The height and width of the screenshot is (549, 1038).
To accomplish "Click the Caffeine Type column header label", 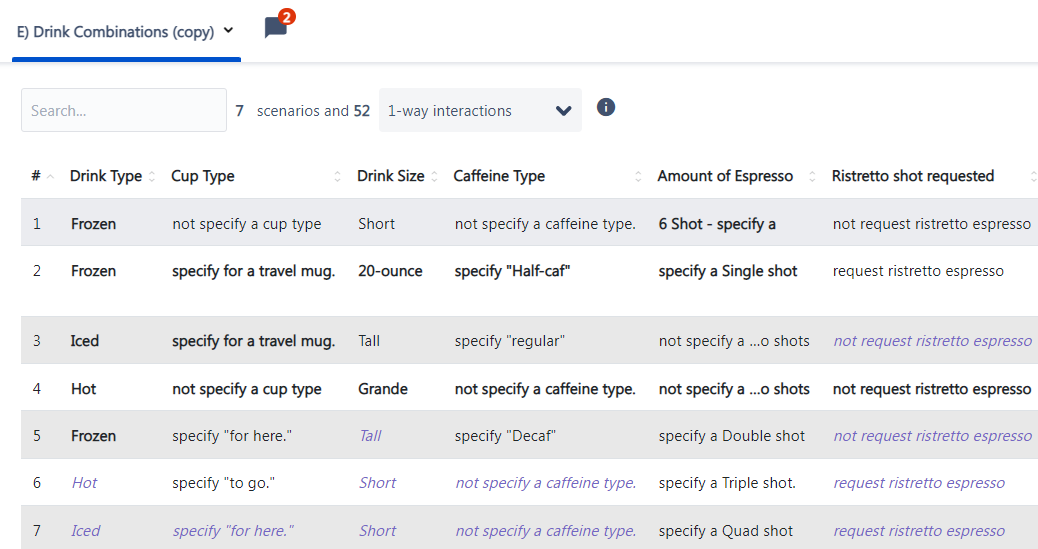I will (x=499, y=176).
